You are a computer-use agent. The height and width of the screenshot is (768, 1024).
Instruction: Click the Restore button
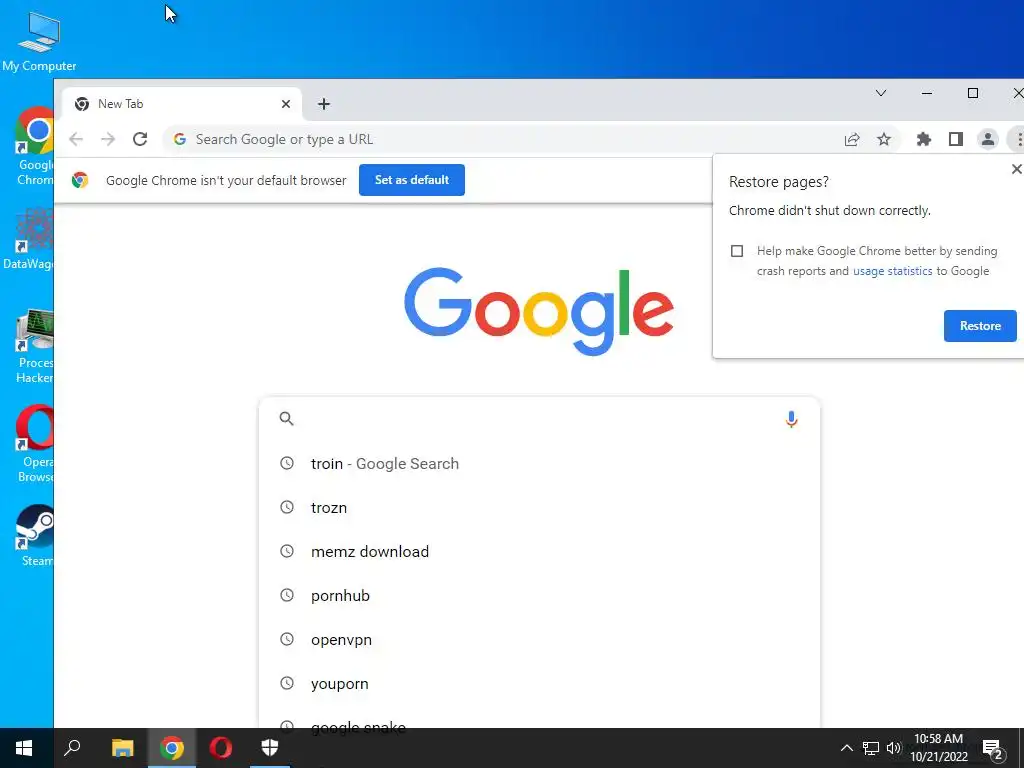(x=980, y=326)
